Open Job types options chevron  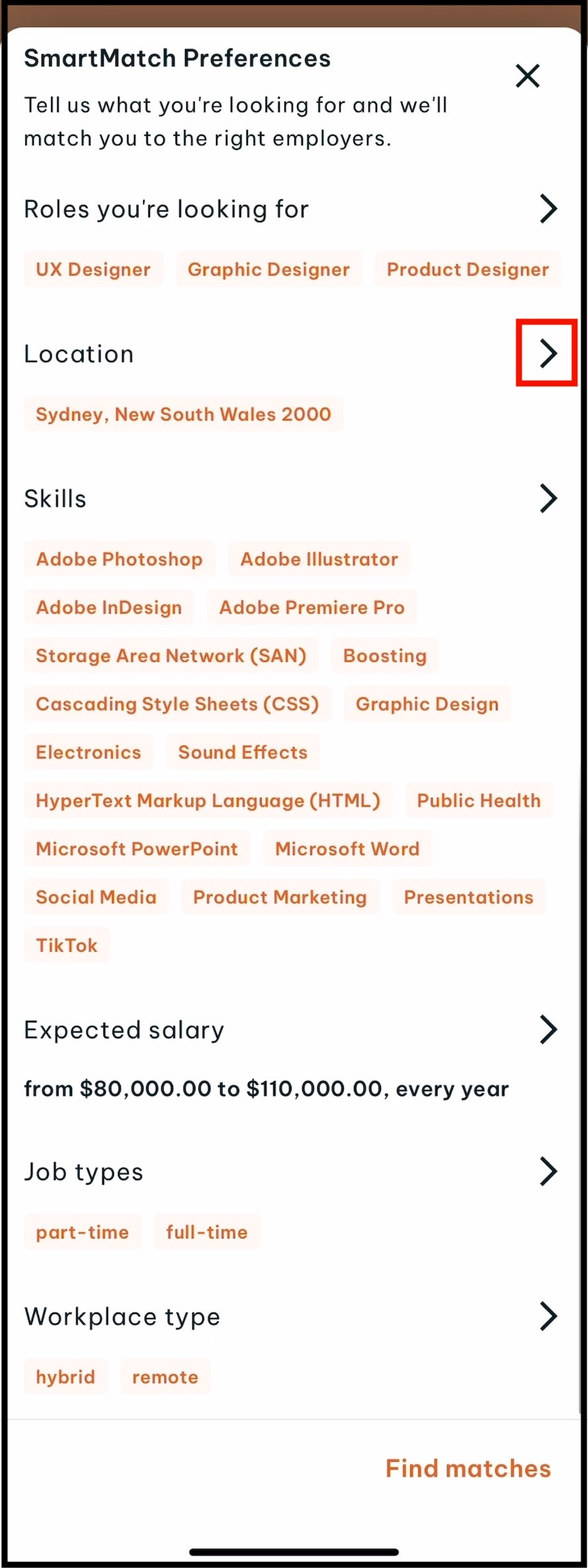548,1171
